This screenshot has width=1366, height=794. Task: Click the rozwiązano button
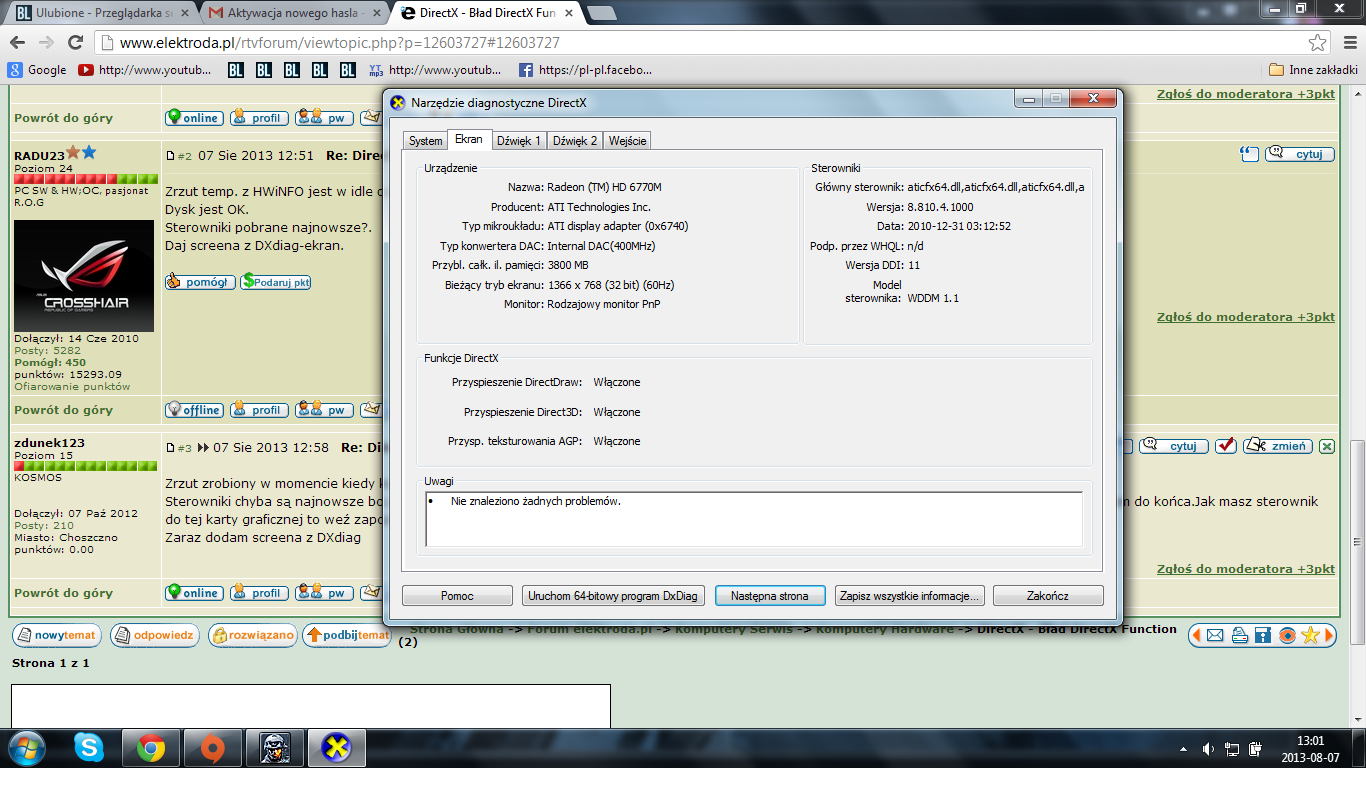tap(252, 635)
